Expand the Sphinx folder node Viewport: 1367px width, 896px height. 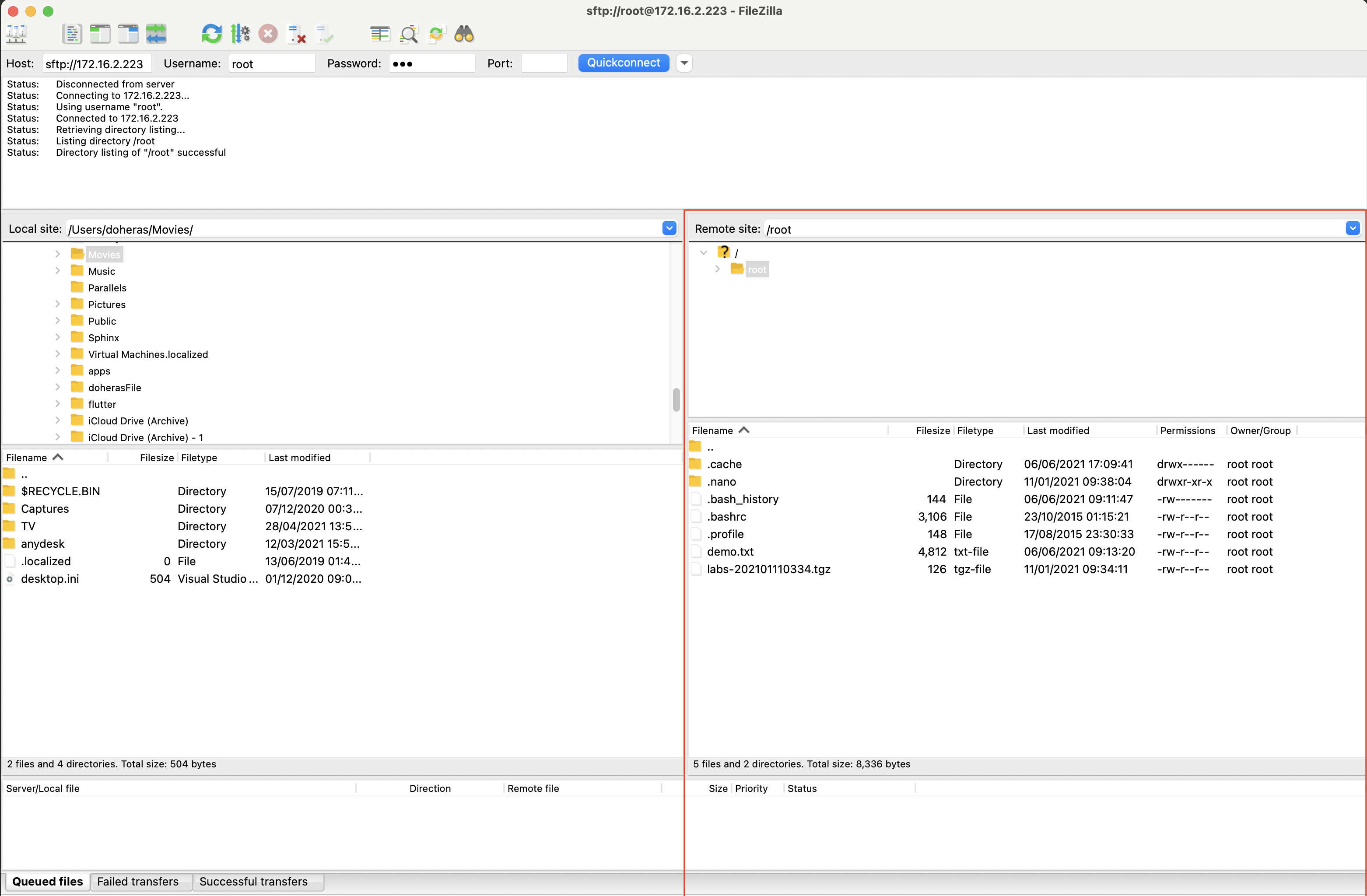[57, 337]
